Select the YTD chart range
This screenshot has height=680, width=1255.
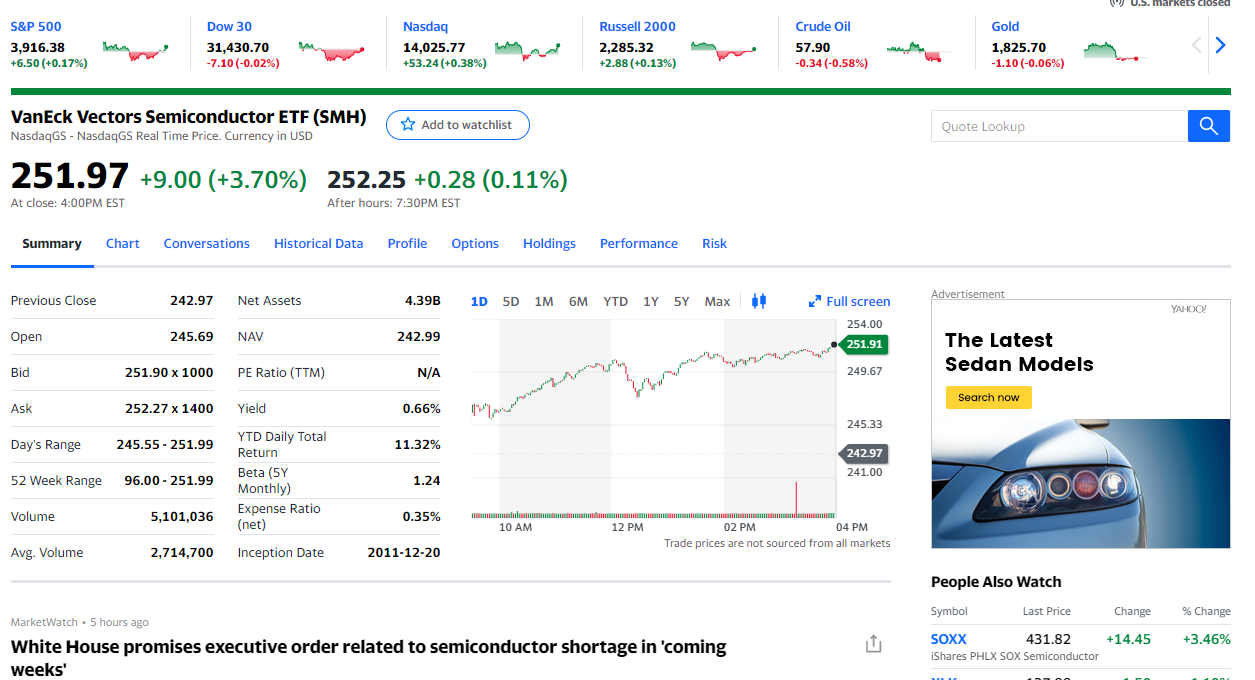click(x=615, y=301)
